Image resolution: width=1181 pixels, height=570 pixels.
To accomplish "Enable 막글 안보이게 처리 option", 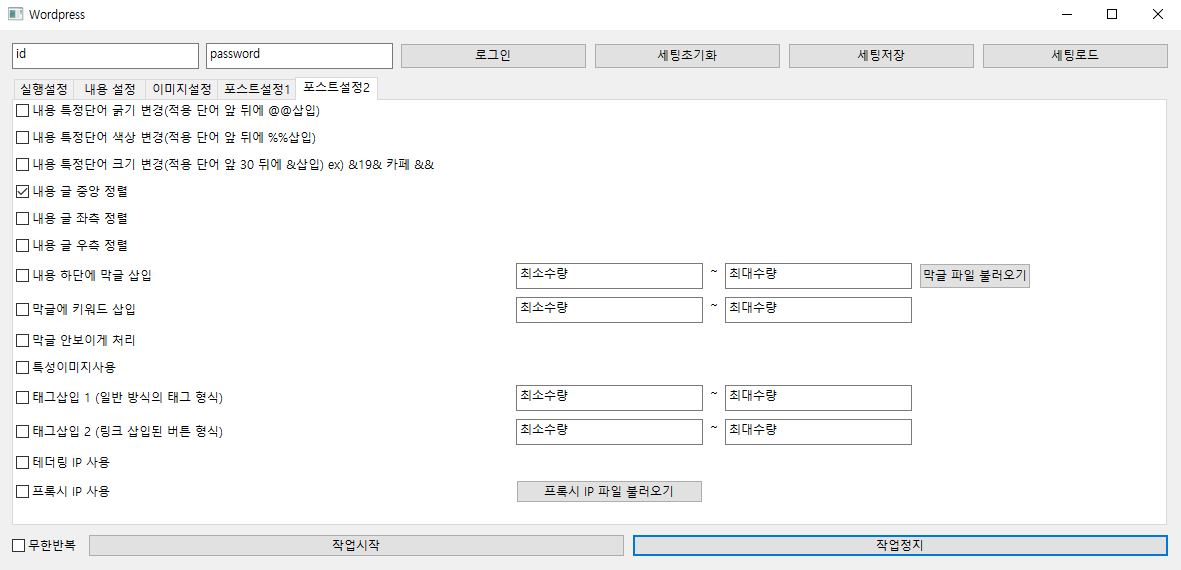I will click(23, 341).
